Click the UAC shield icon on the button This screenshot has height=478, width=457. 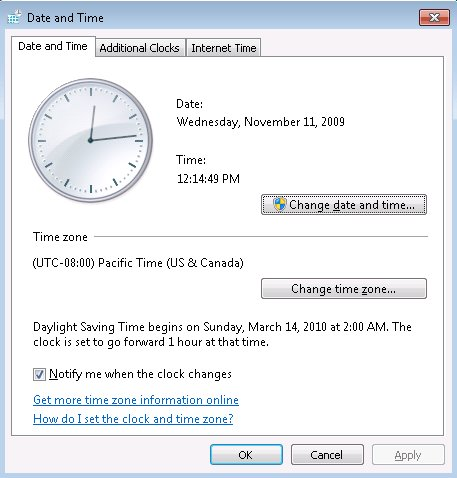point(280,204)
